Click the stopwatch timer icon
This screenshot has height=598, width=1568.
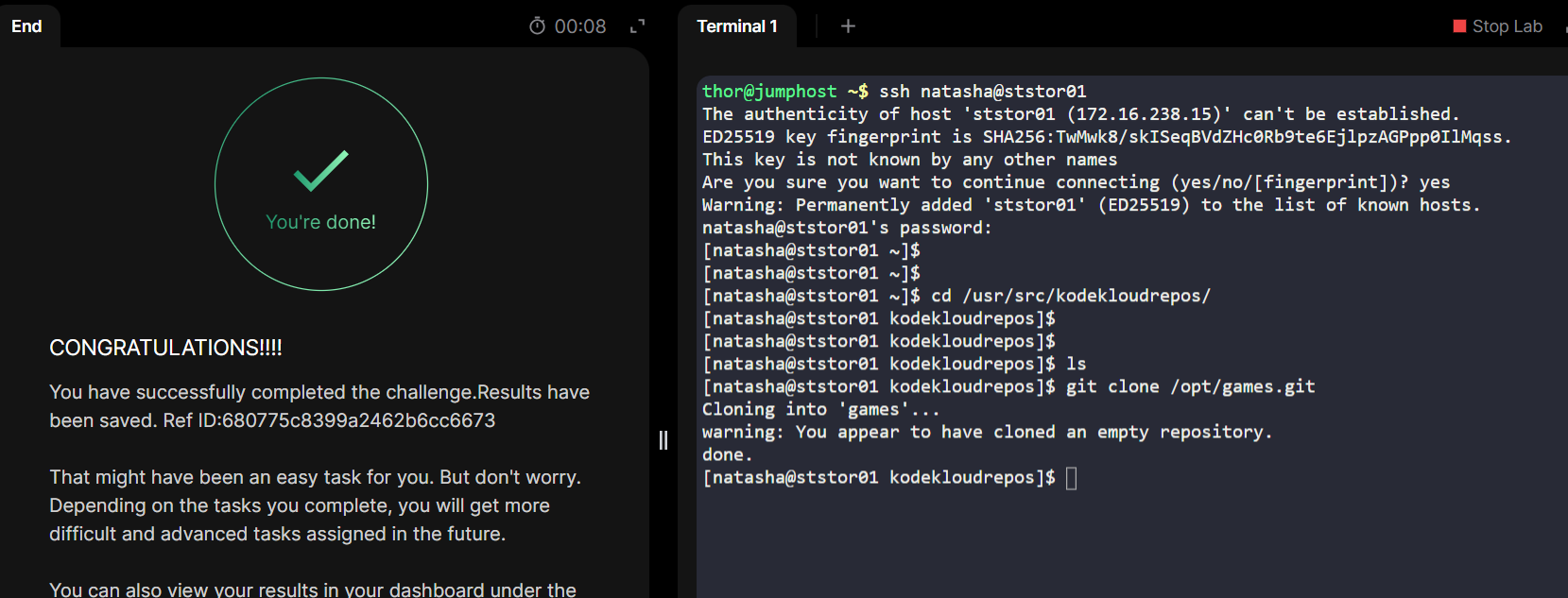click(x=537, y=26)
